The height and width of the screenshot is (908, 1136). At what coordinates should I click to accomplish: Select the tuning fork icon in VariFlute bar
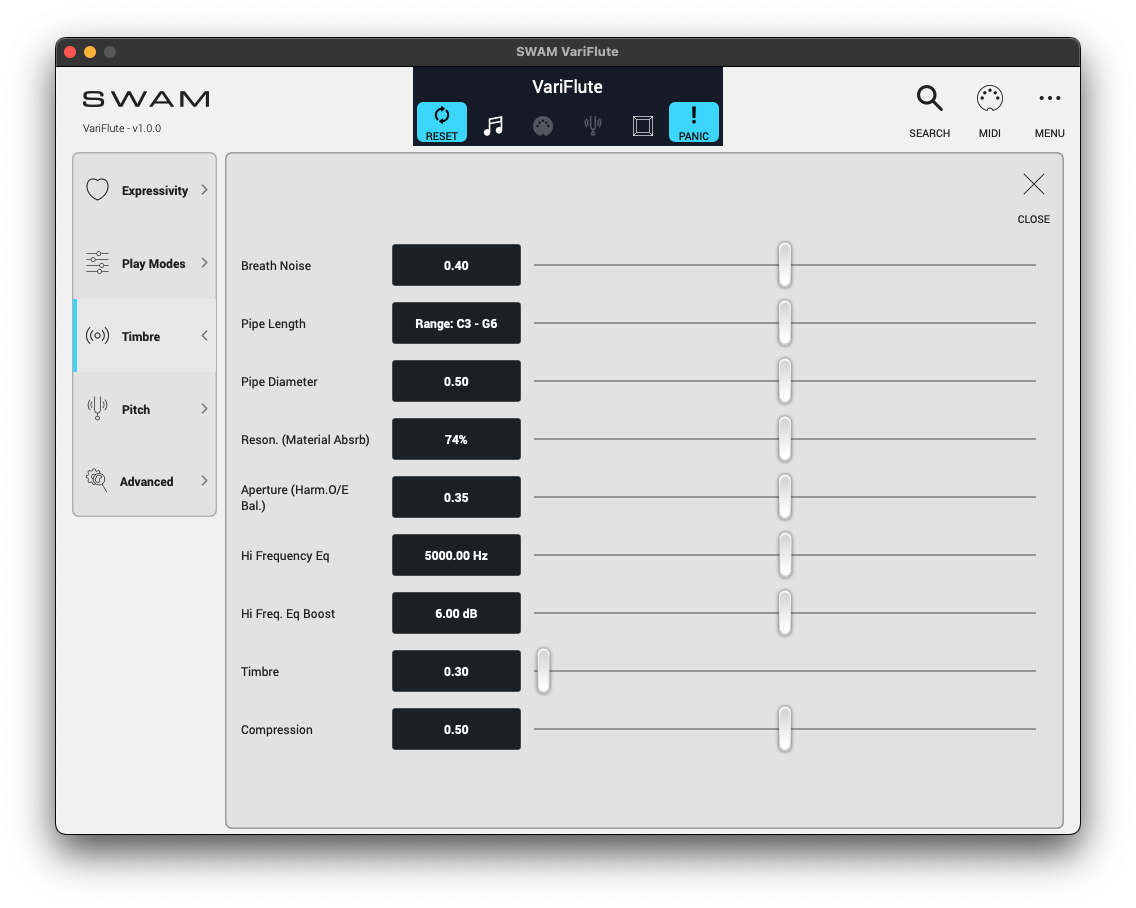pos(593,125)
